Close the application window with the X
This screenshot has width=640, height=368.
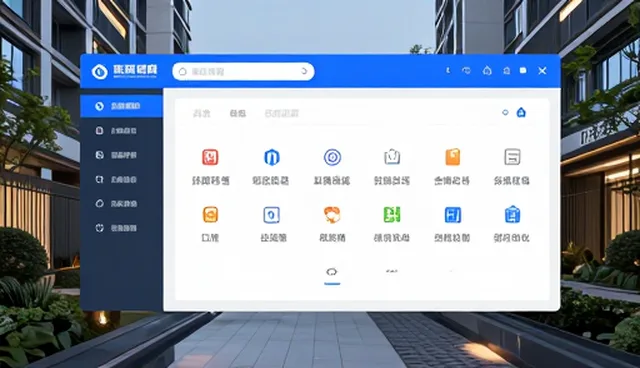pos(542,71)
